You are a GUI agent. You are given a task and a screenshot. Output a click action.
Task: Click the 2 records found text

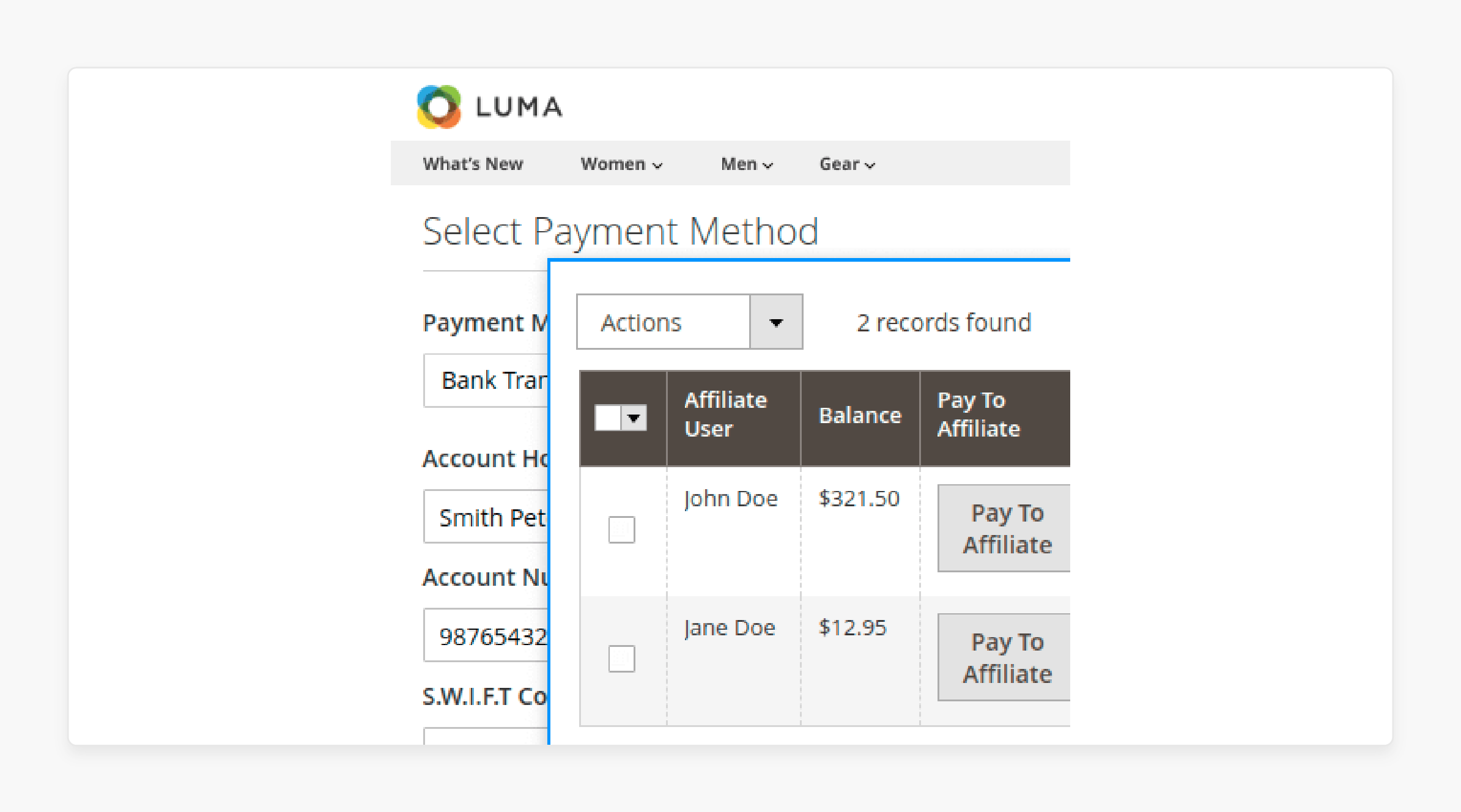944,322
